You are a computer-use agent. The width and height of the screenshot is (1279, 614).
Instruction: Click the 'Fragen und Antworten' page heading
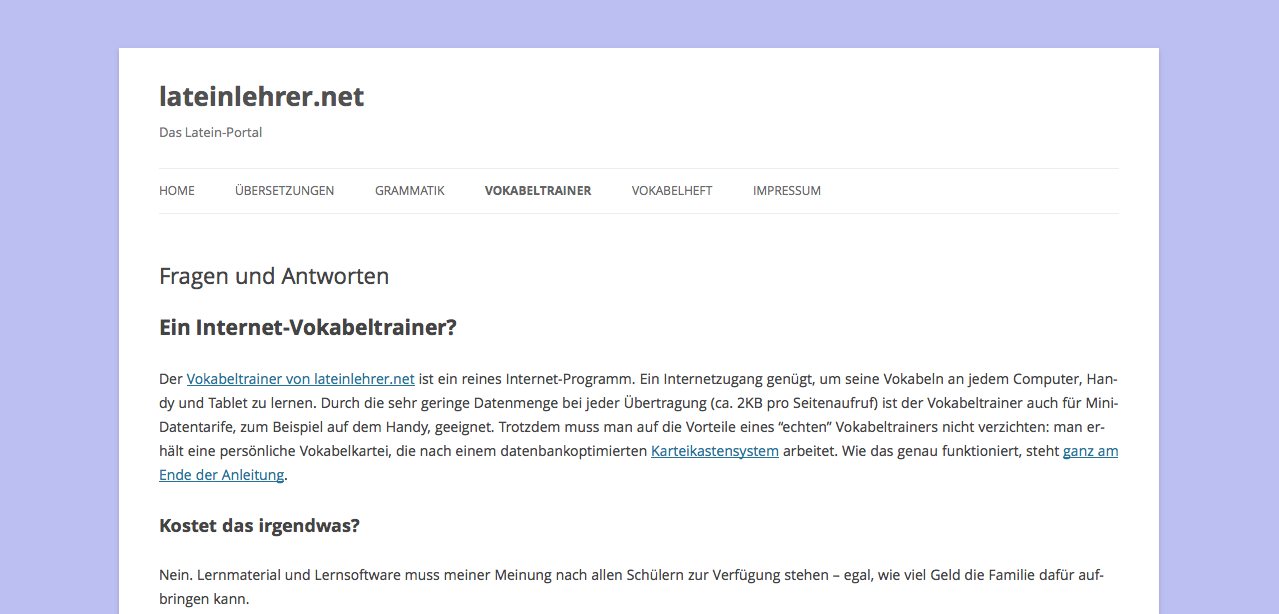[274, 276]
